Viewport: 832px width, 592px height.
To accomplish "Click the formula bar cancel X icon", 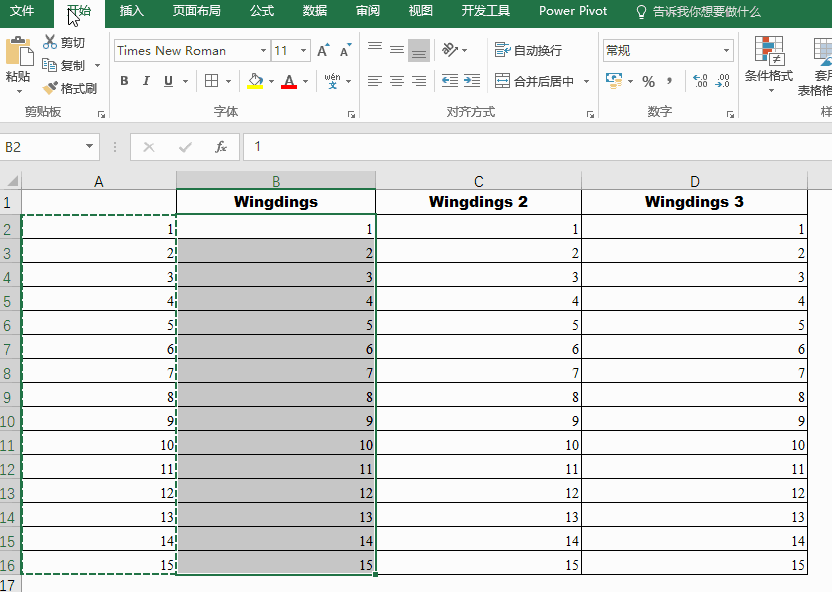I will (x=149, y=147).
